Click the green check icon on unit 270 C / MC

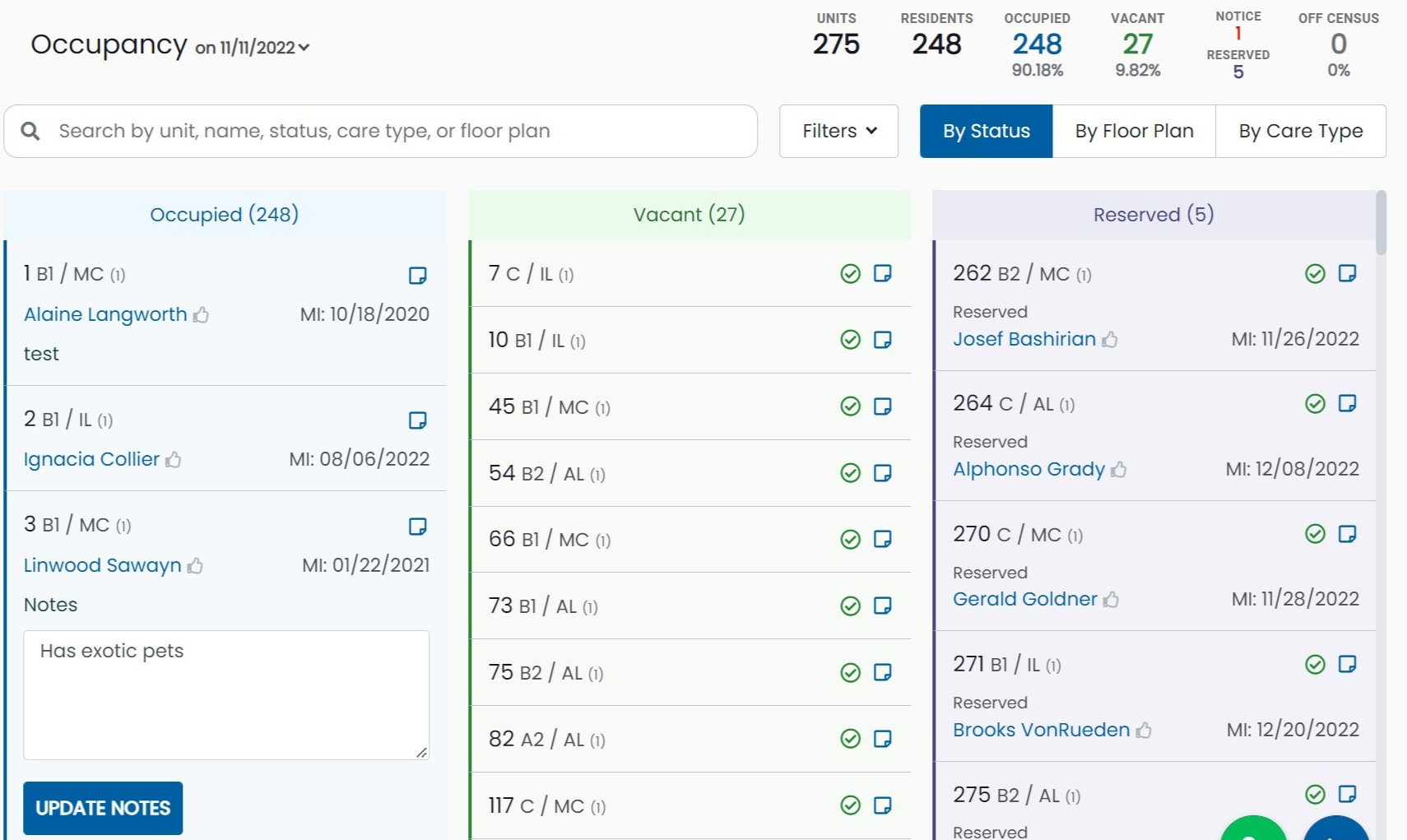1316,534
